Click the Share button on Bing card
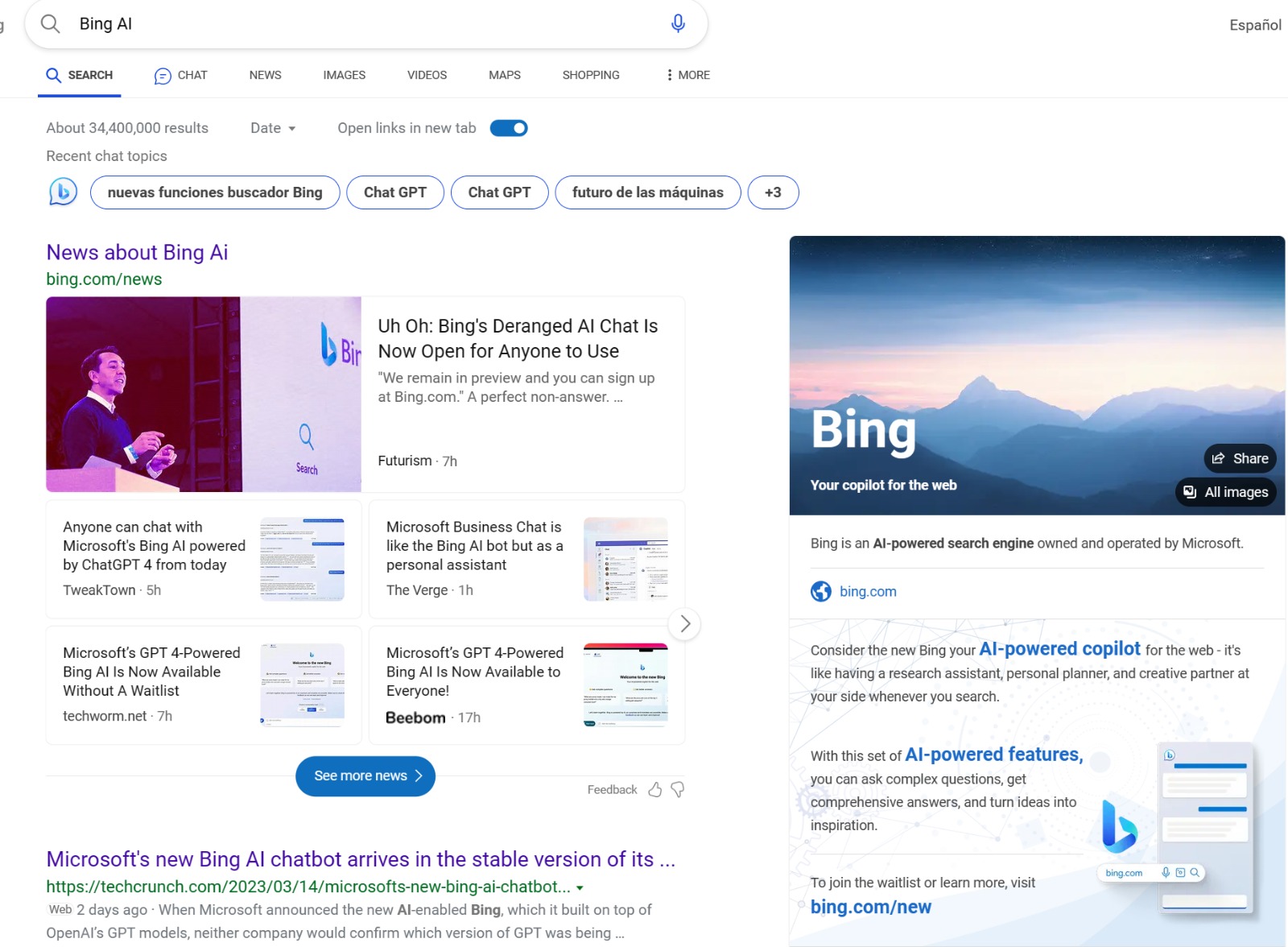 tap(1240, 458)
